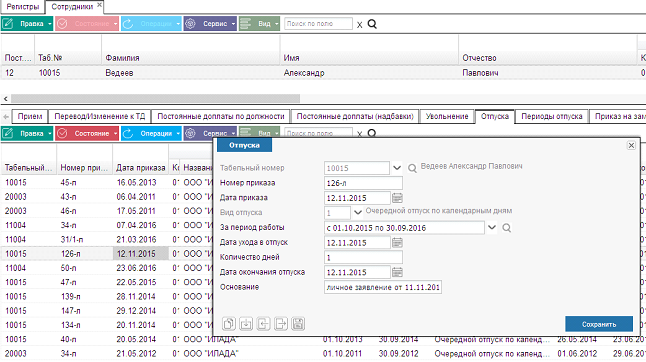Viewport: 646px width, 362px height.
Task: Click the Сохранить button
Action: (599, 324)
